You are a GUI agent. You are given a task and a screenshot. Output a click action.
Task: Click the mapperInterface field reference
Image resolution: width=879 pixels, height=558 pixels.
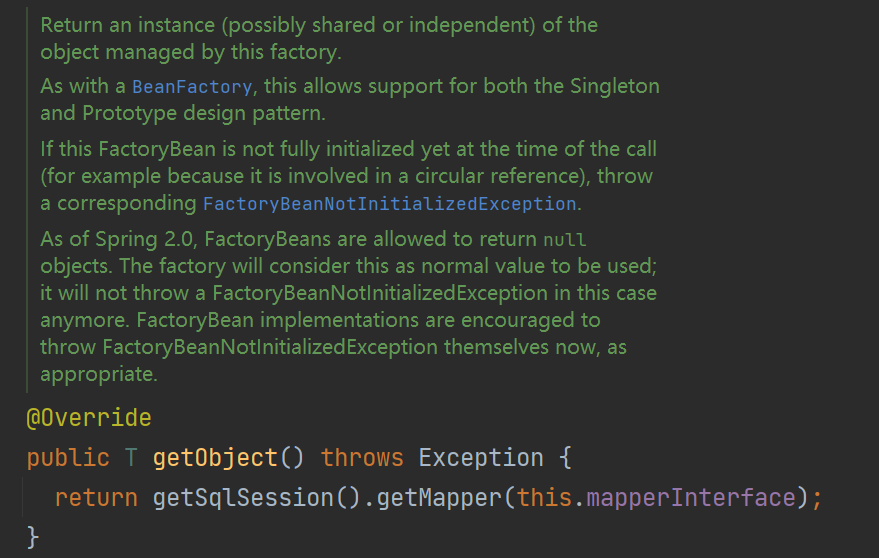tap(689, 497)
